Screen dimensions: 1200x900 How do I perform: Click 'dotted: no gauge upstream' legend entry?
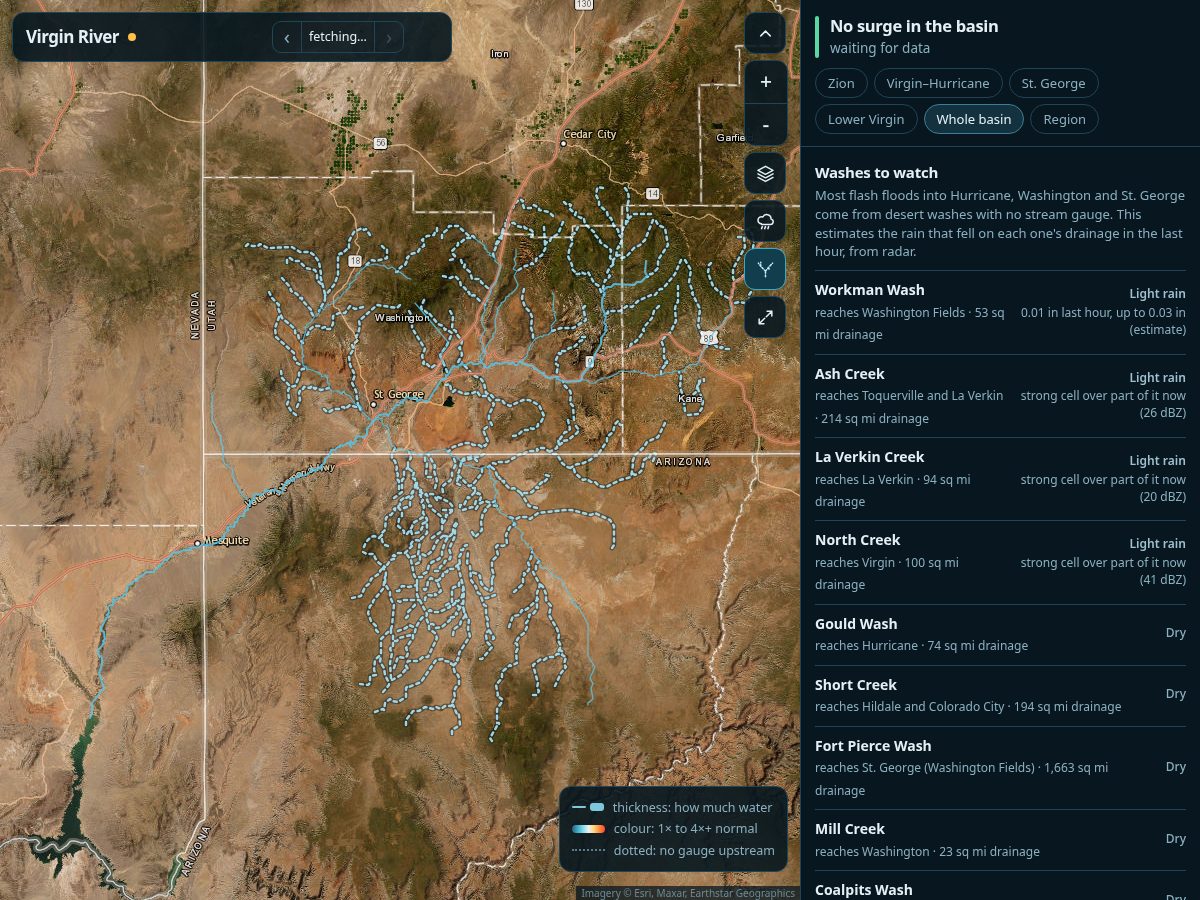pos(672,850)
